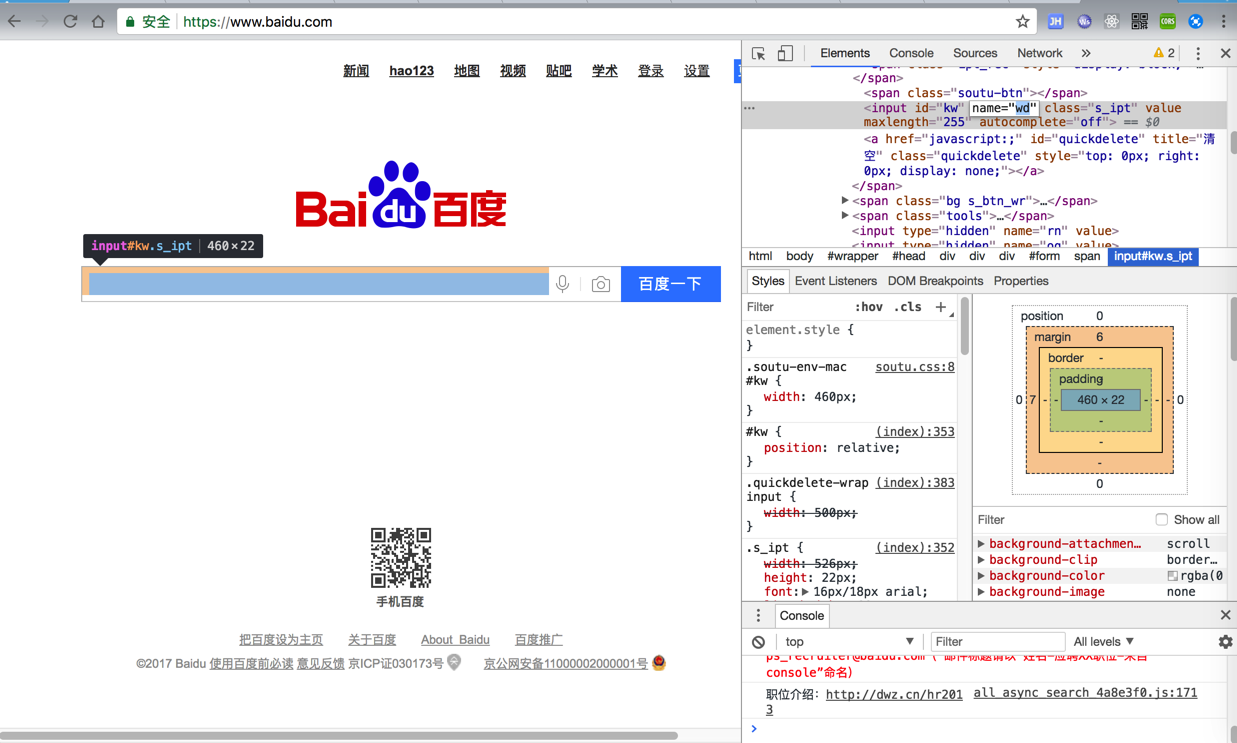Image resolution: width=1237 pixels, height=743 pixels.
Task: Click the mobile Baidu QR code
Action: (x=400, y=558)
